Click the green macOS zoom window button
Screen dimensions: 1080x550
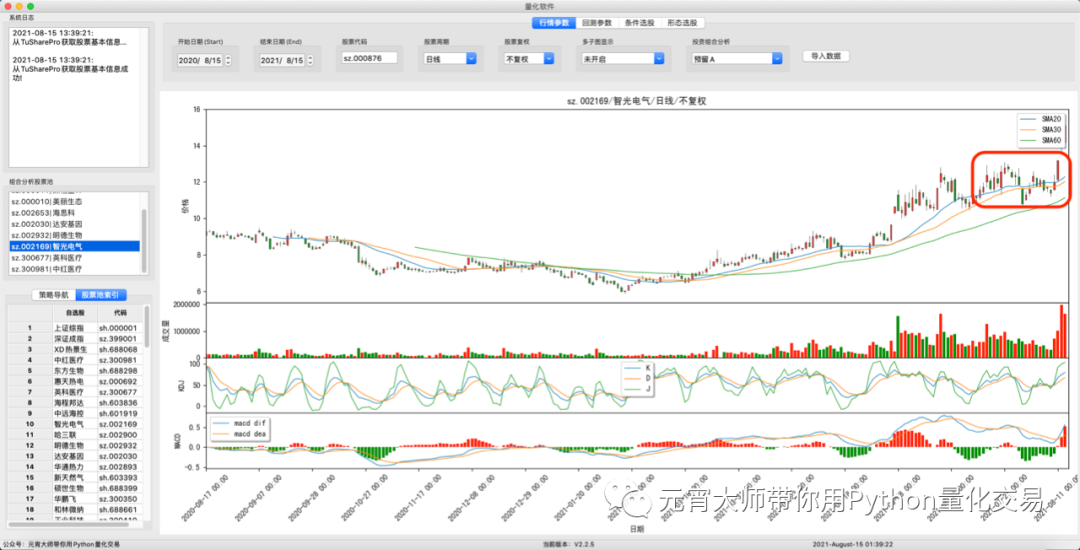pyautogui.click(x=30, y=6)
